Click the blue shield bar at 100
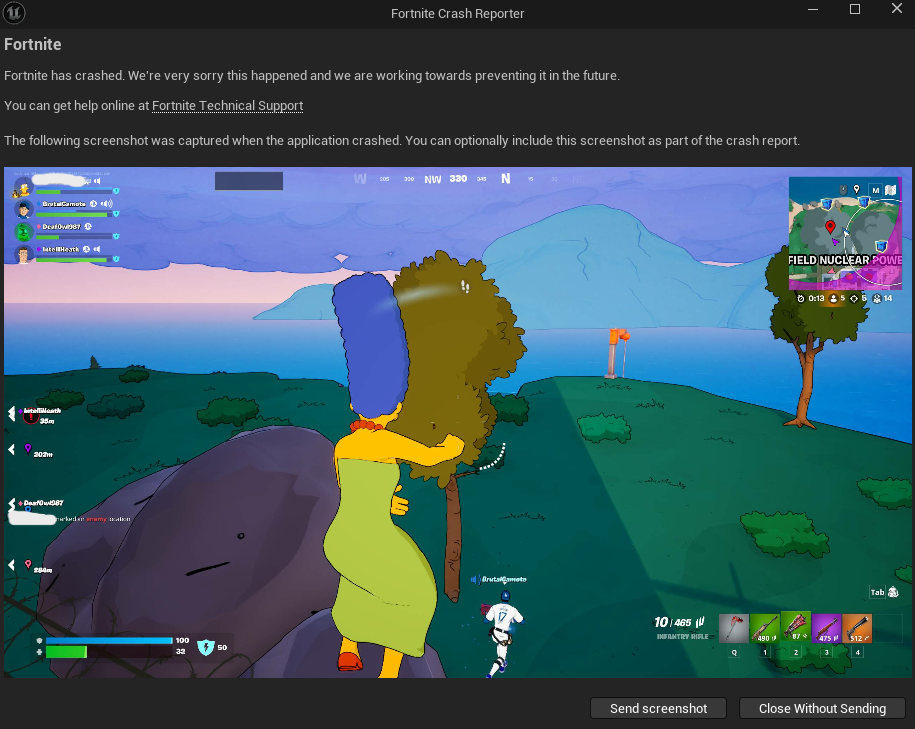Screen dimensions: 915x729 coord(109,640)
